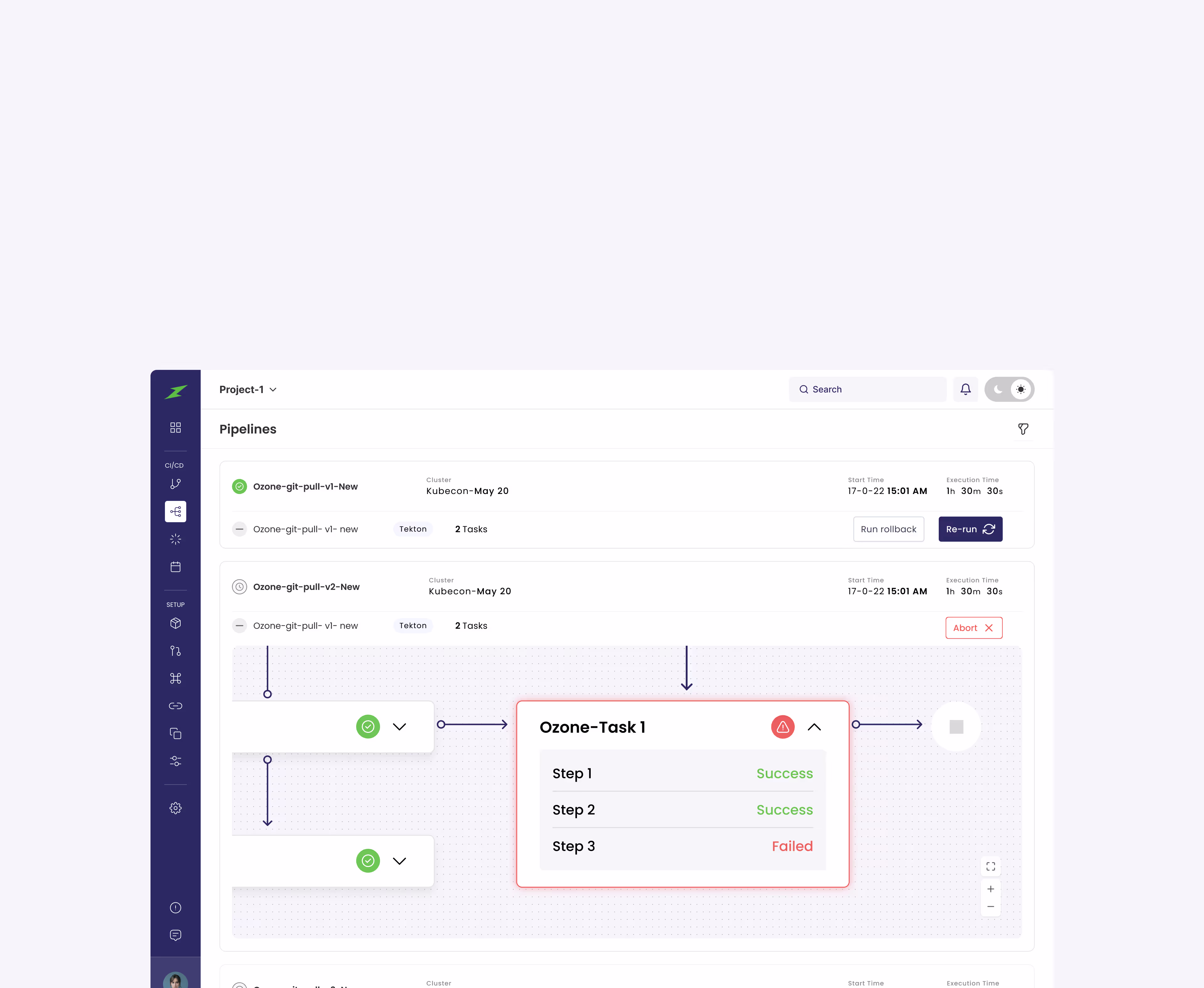Toggle the dark/light theme switch

(x=1009, y=389)
